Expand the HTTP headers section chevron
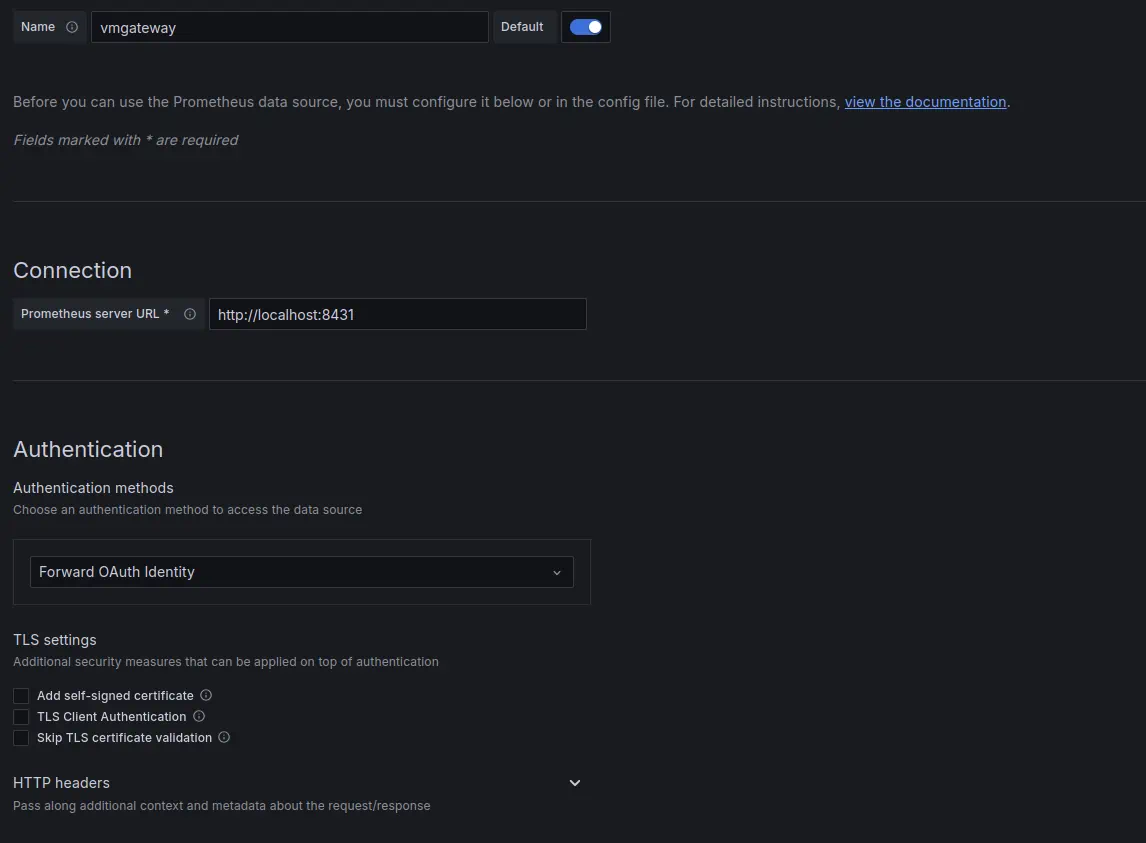This screenshot has width=1146, height=843. [575, 783]
